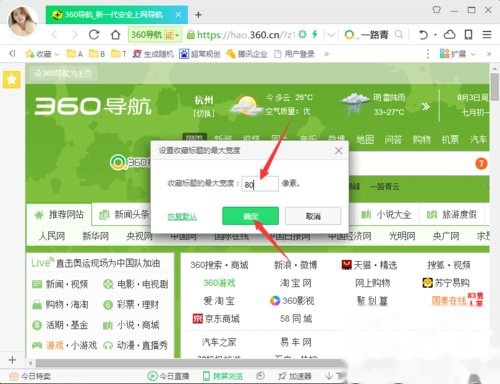Screen dimensions: 500x384
Task: Click the max width input field
Action: pyautogui.click(x=260, y=184)
